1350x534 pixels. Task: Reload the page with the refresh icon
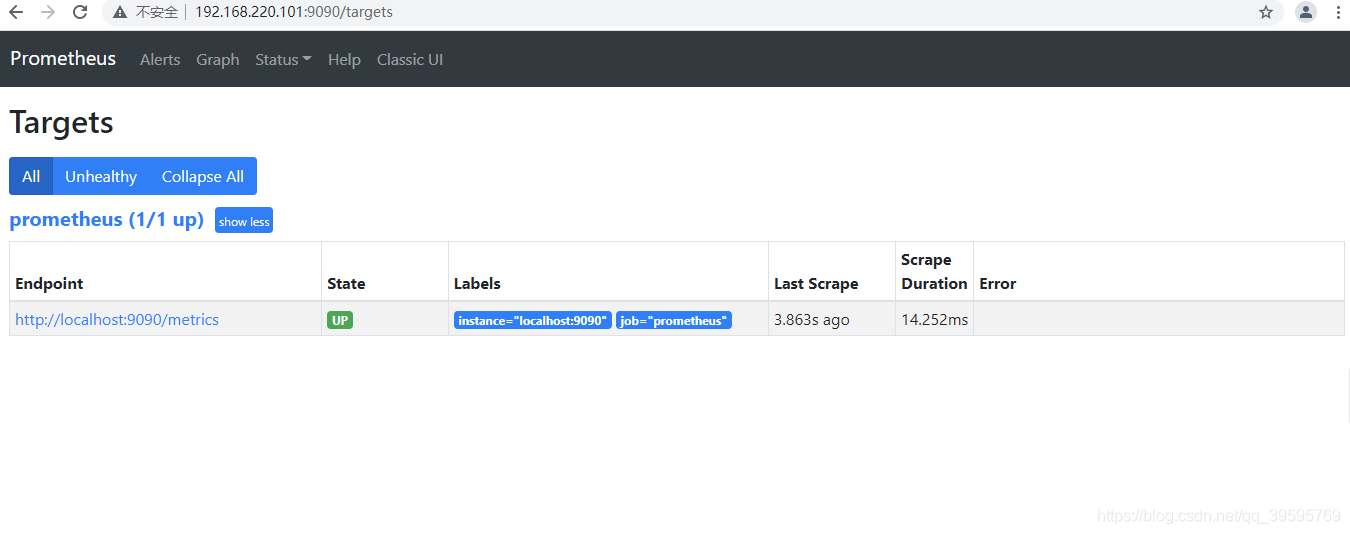coord(80,12)
